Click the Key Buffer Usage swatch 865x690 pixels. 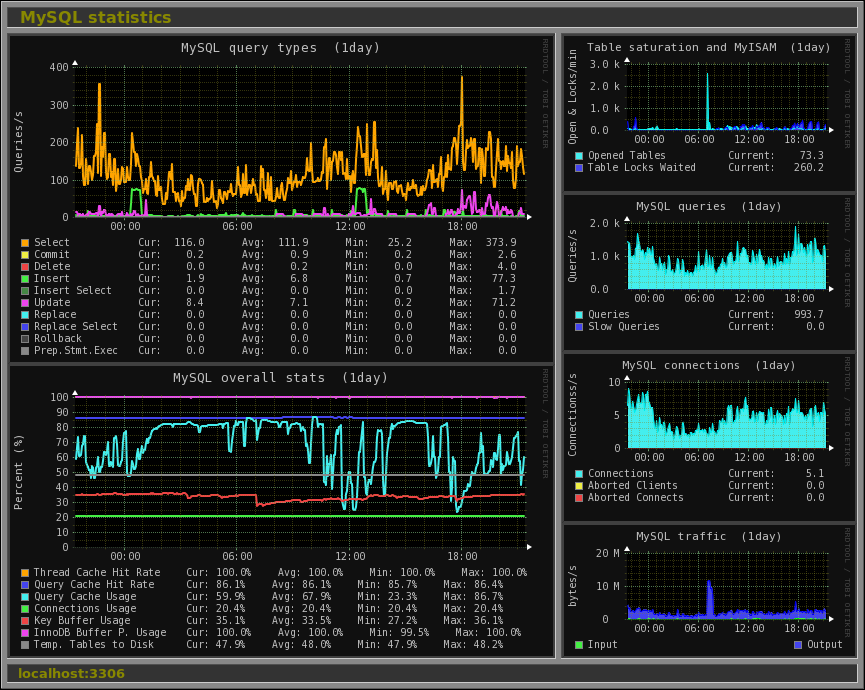tap(25, 621)
